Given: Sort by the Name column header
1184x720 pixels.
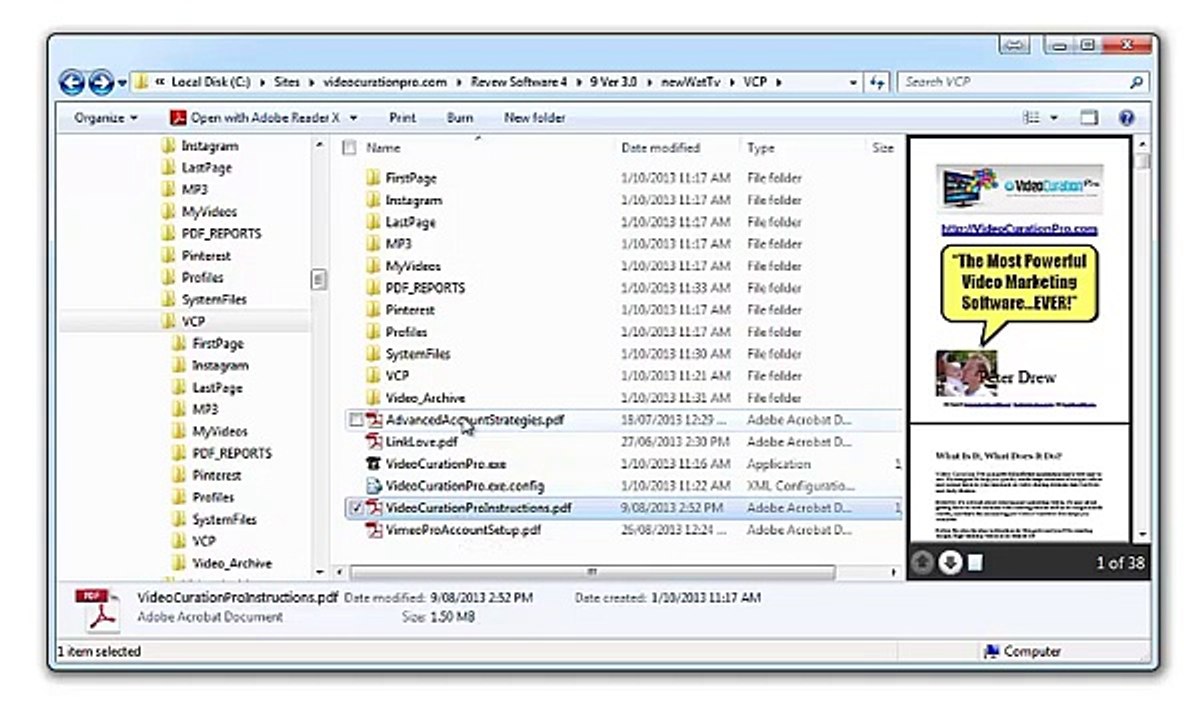Looking at the screenshot, I should [384, 148].
